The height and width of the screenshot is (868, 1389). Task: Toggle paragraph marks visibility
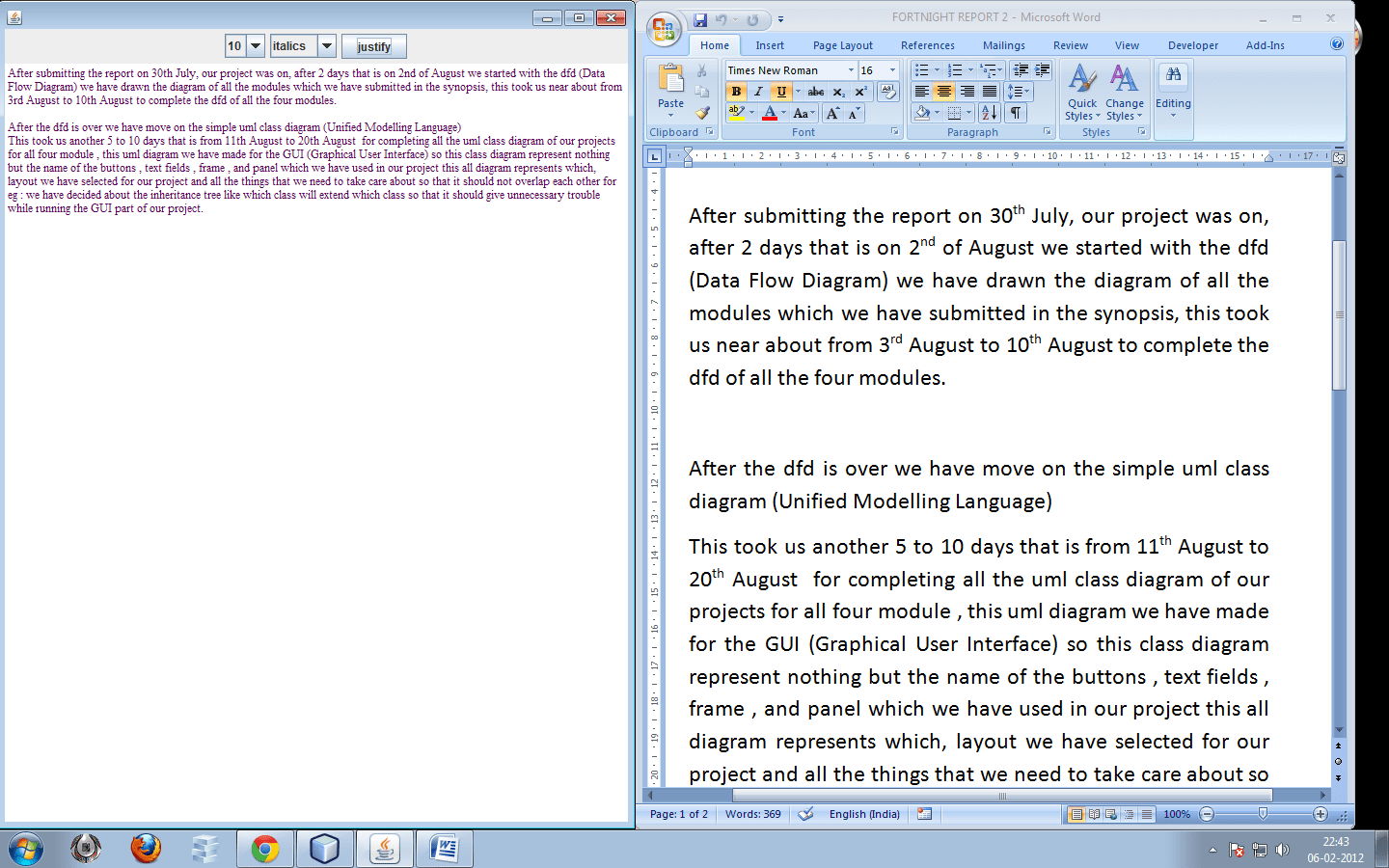point(1015,113)
